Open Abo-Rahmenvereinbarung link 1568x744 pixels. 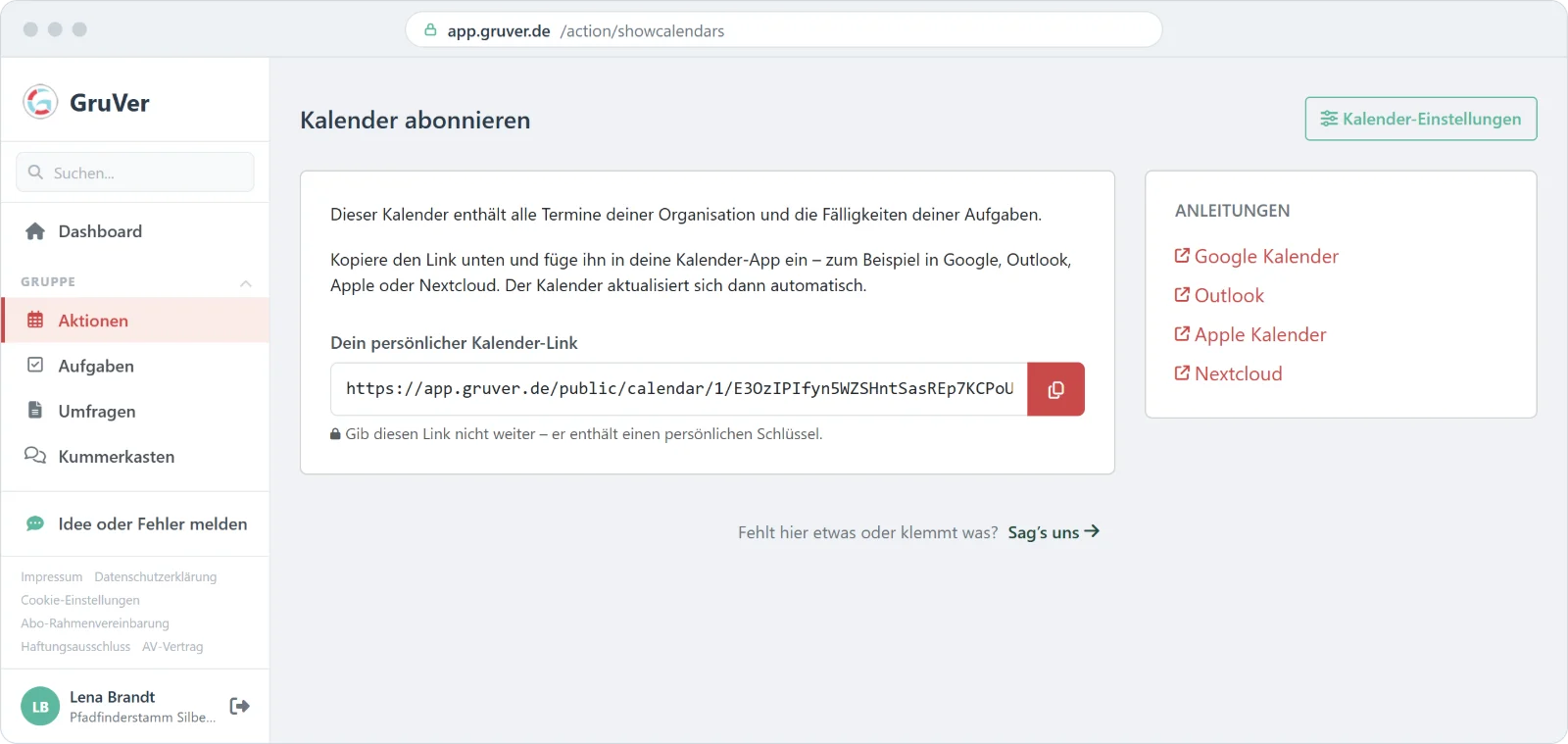(x=95, y=623)
